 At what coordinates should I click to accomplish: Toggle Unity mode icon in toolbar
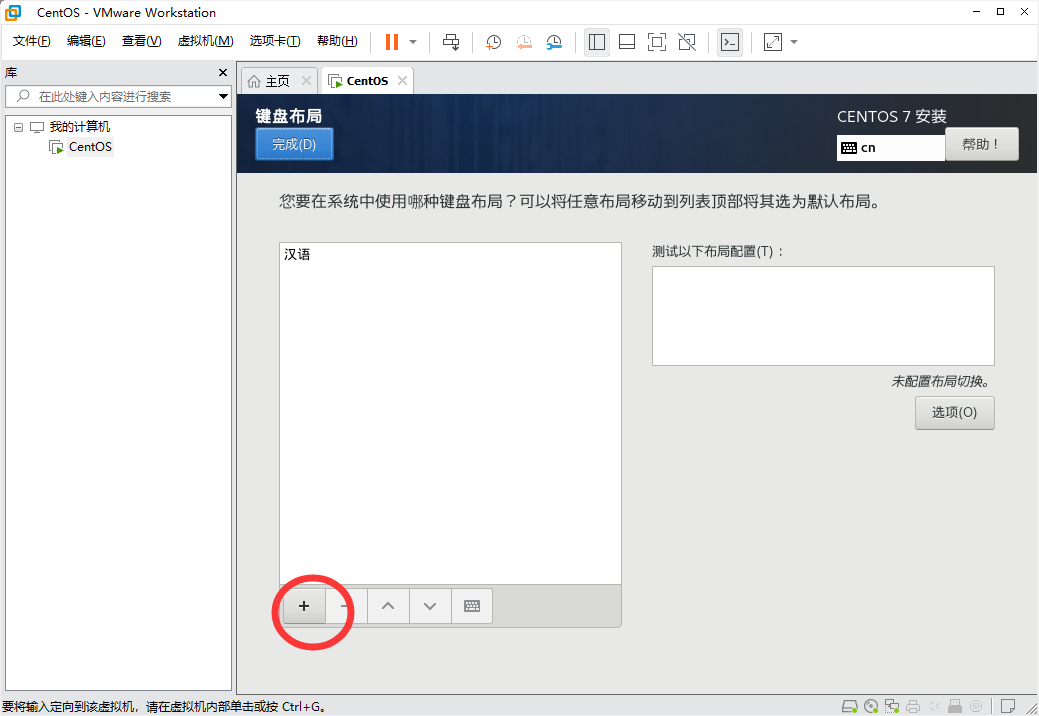point(687,42)
